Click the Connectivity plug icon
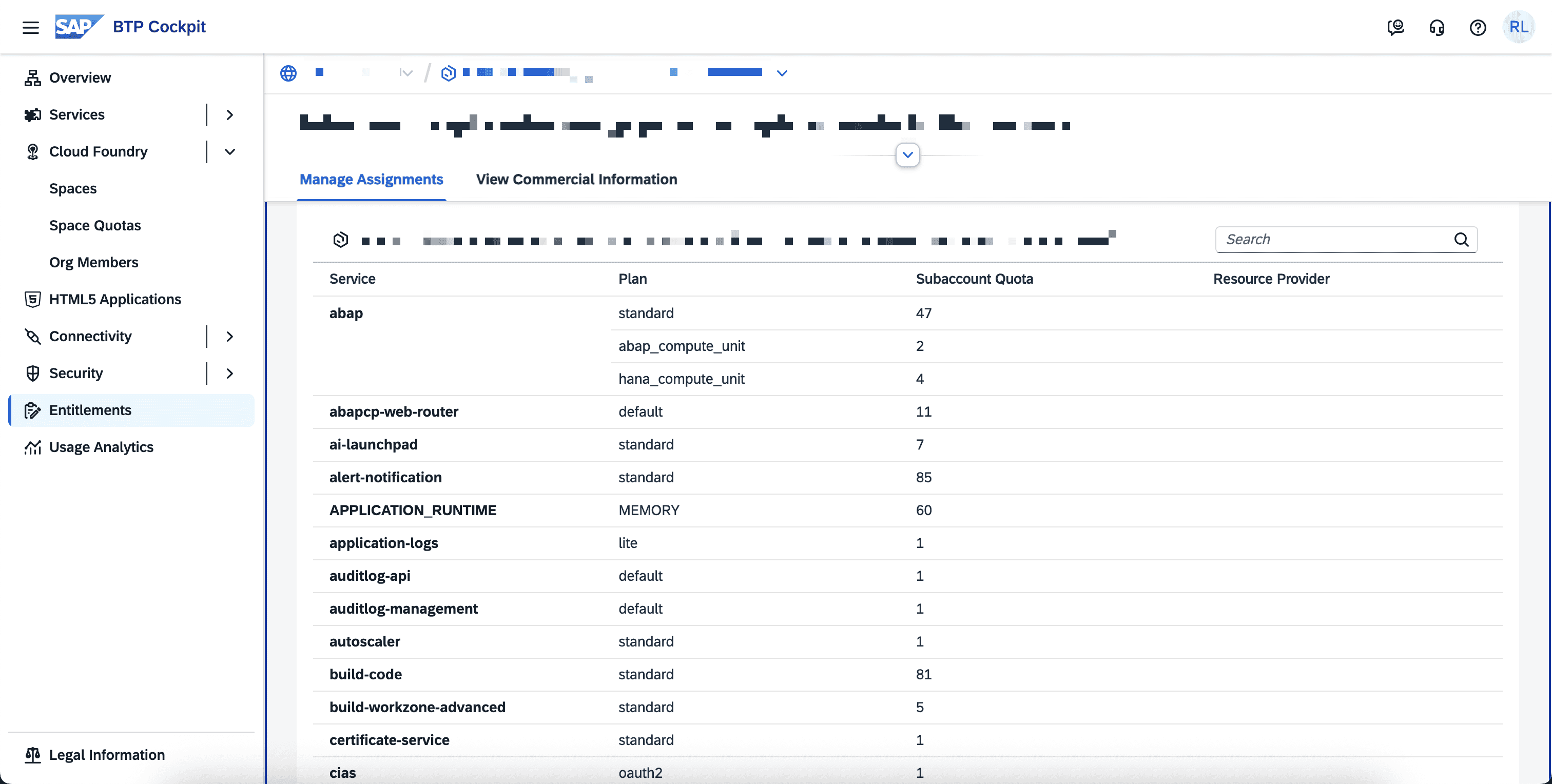This screenshot has height=784, width=1552. (x=32, y=336)
